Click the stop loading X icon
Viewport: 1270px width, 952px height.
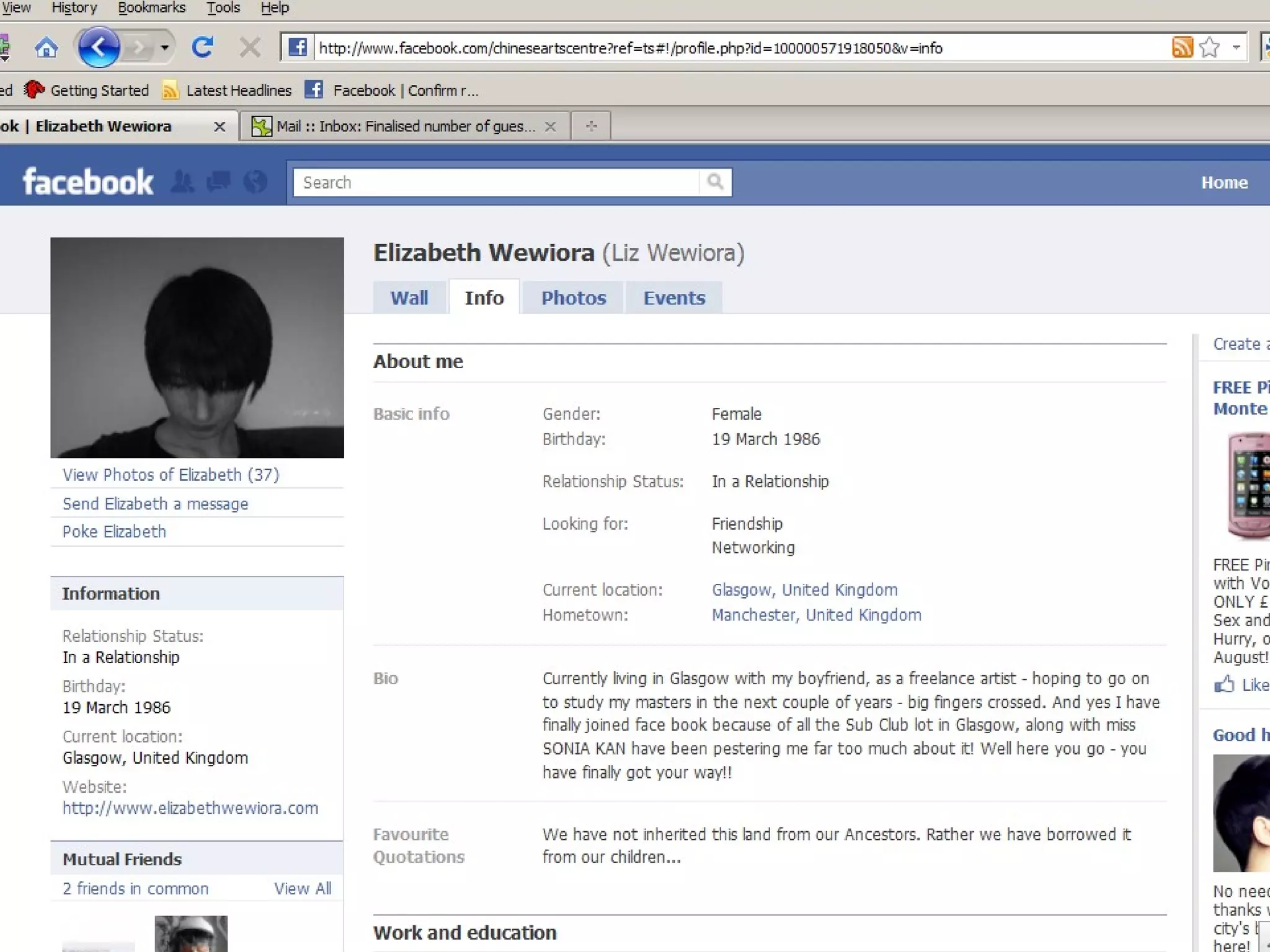[x=250, y=47]
